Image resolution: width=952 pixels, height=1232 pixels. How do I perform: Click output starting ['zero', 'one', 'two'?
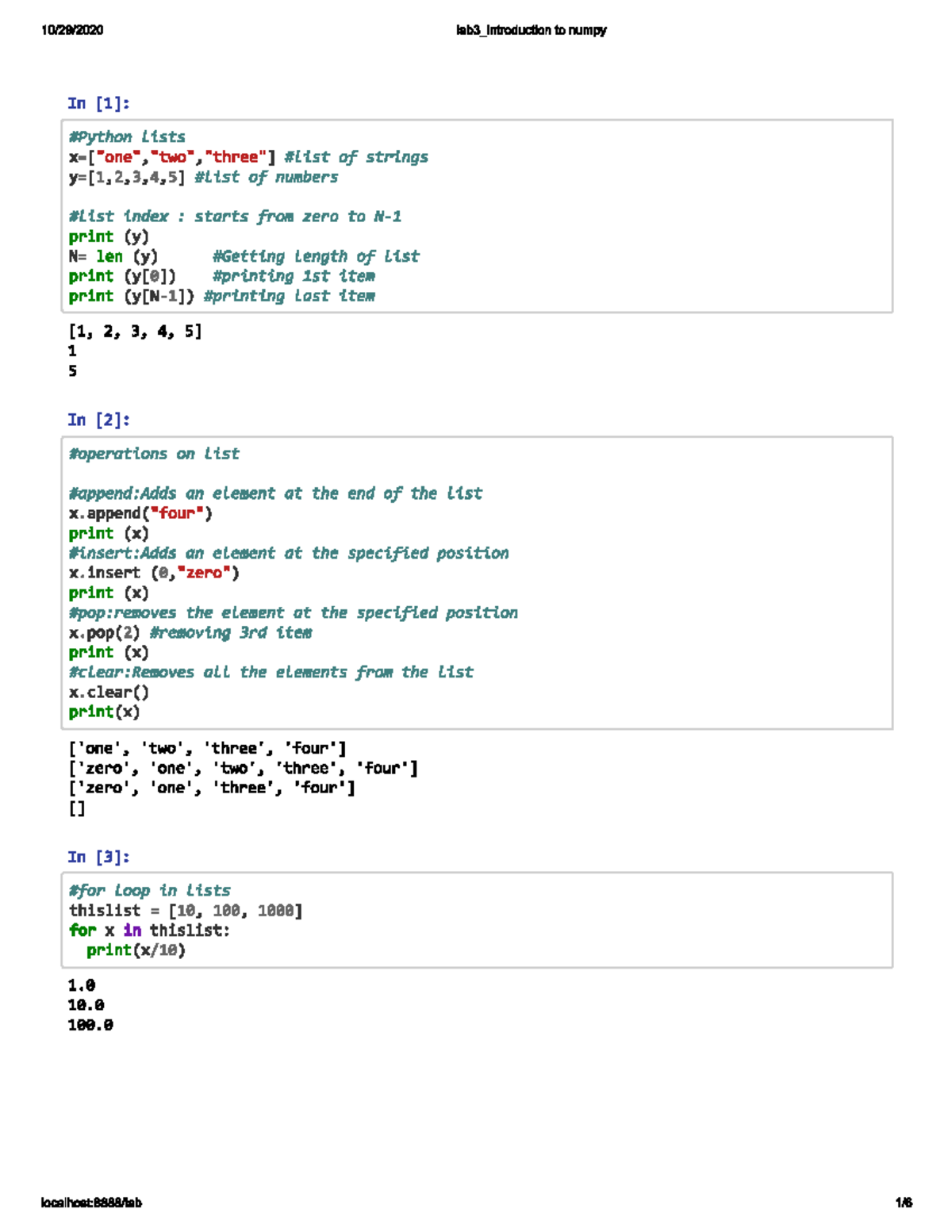(x=244, y=768)
